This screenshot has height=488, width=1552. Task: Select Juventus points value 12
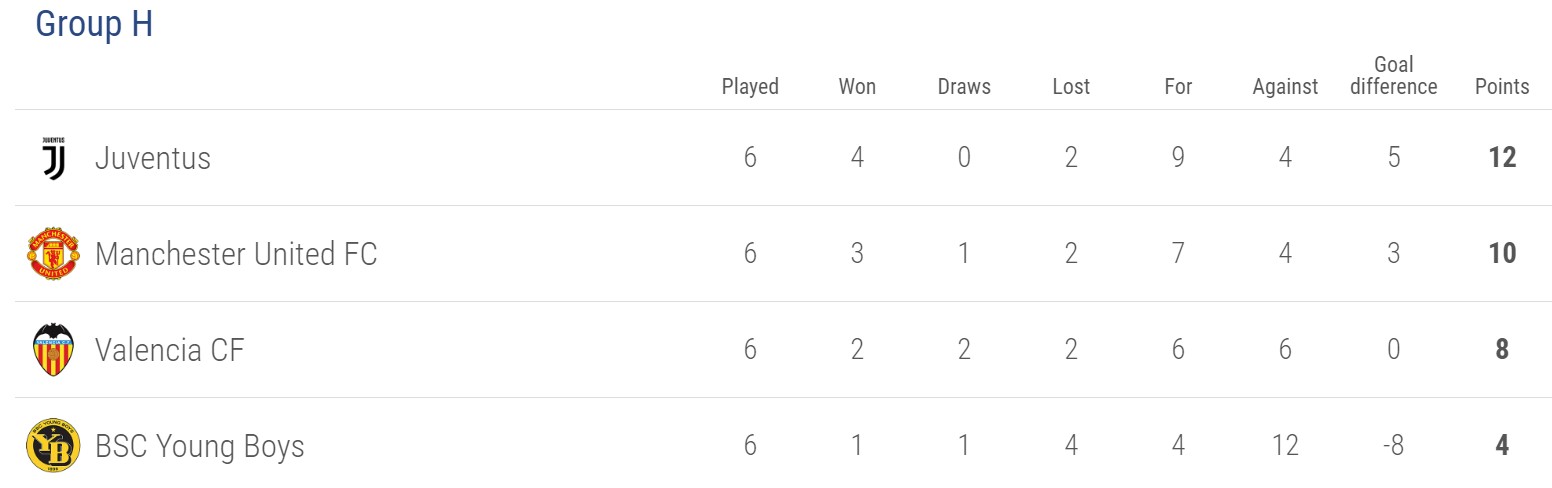1502,158
